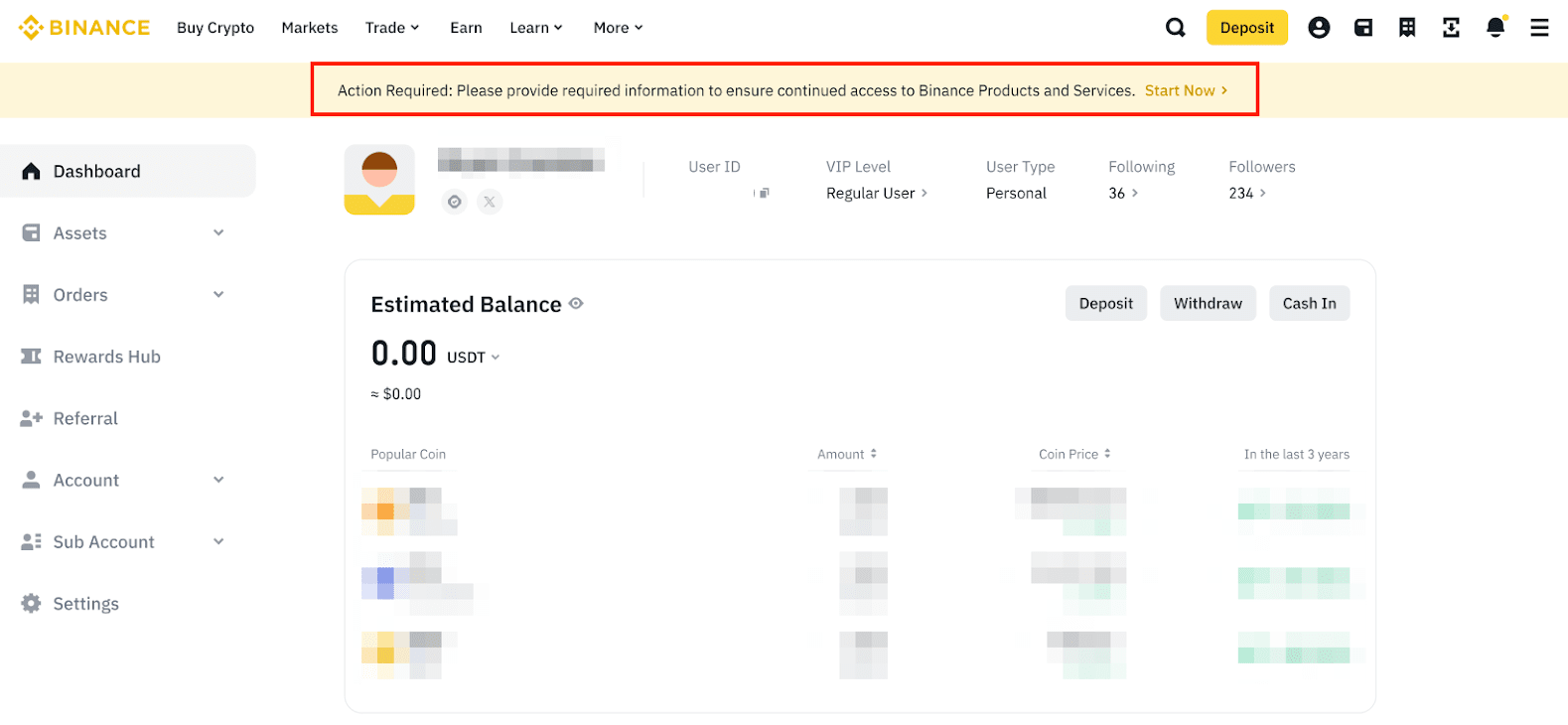Click the user profile avatar picture
This screenshot has width=1568, height=725.
pos(379,180)
